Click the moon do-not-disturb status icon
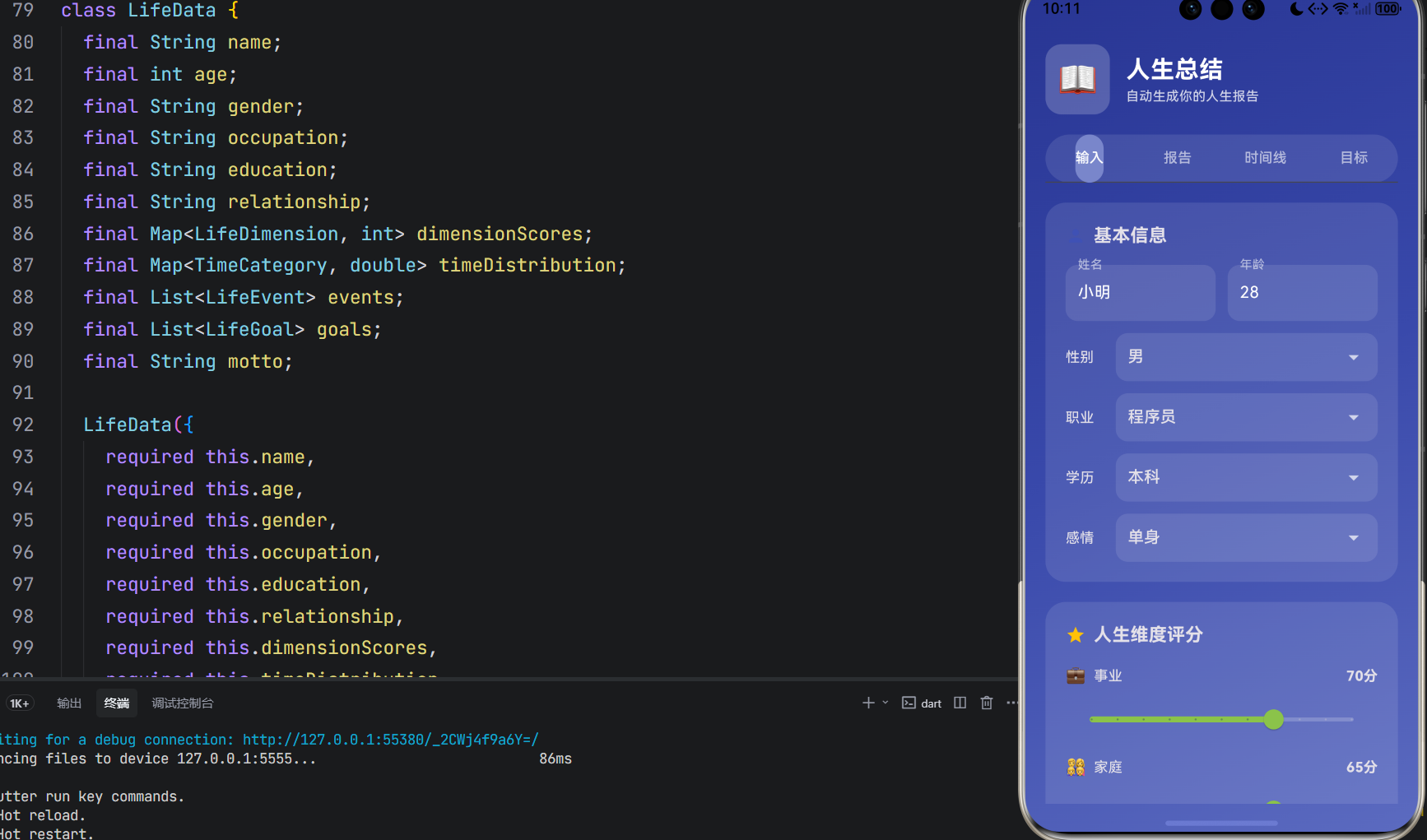 point(1296,9)
